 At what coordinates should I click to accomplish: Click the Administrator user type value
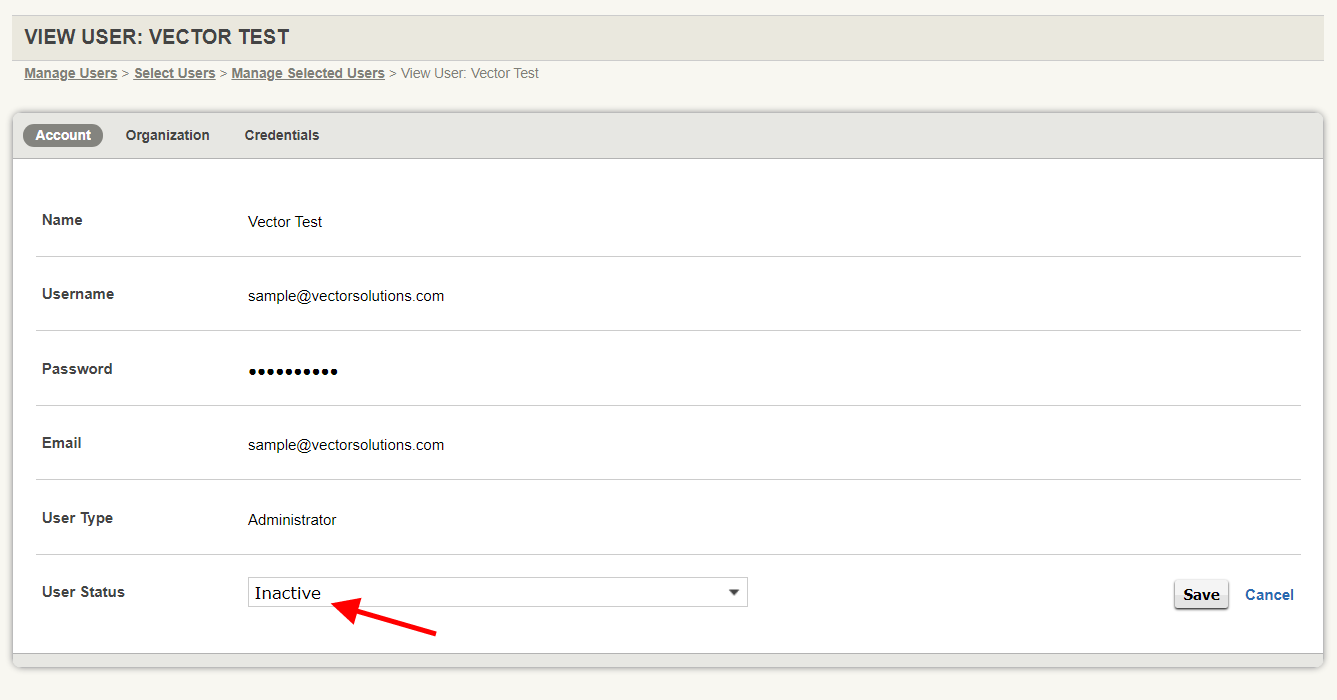pos(292,519)
